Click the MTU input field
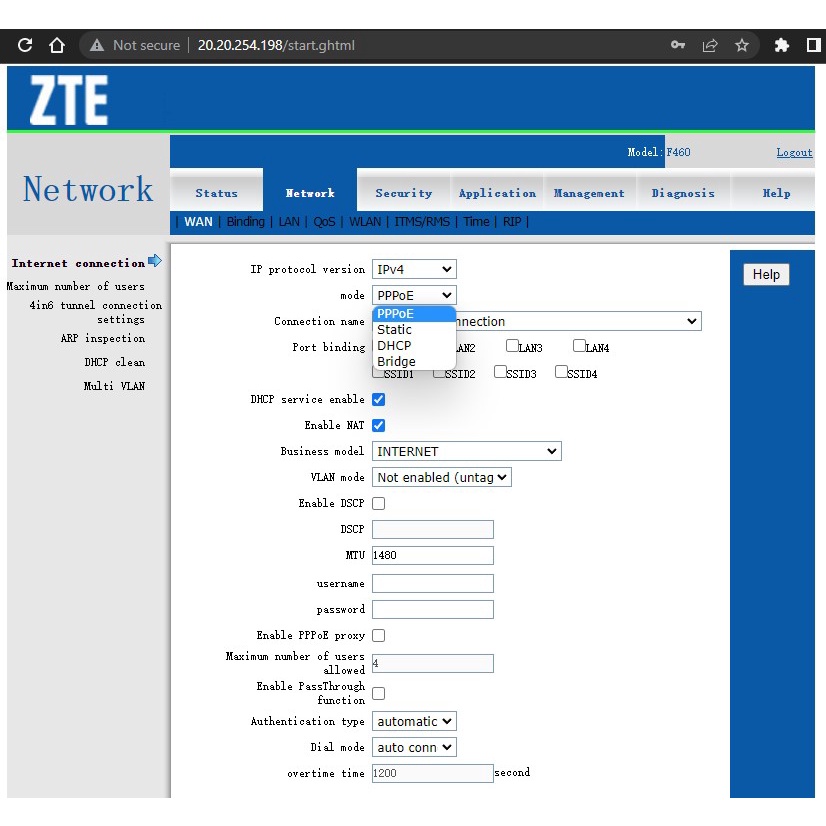This screenshot has width=826, height=826. click(433, 555)
